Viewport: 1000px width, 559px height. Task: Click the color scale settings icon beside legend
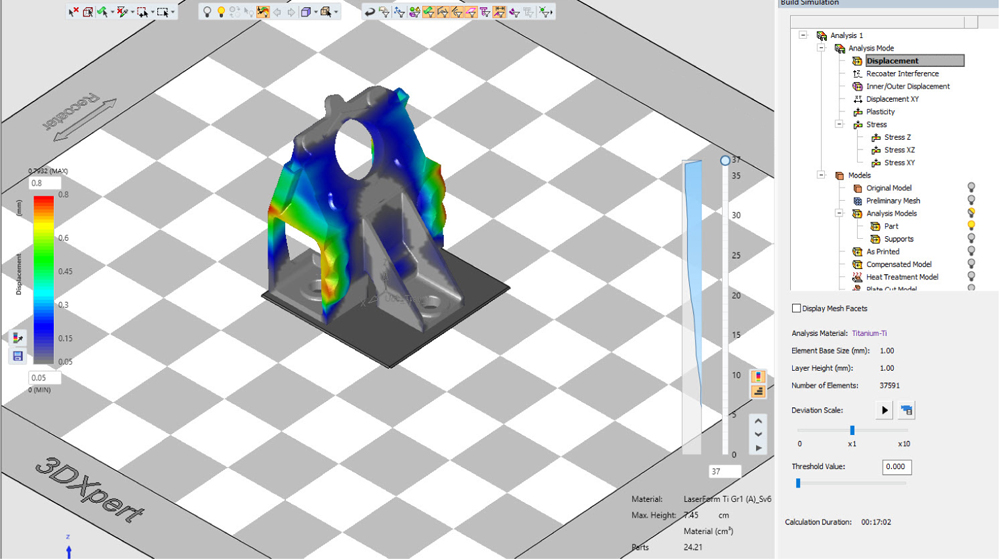point(18,338)
